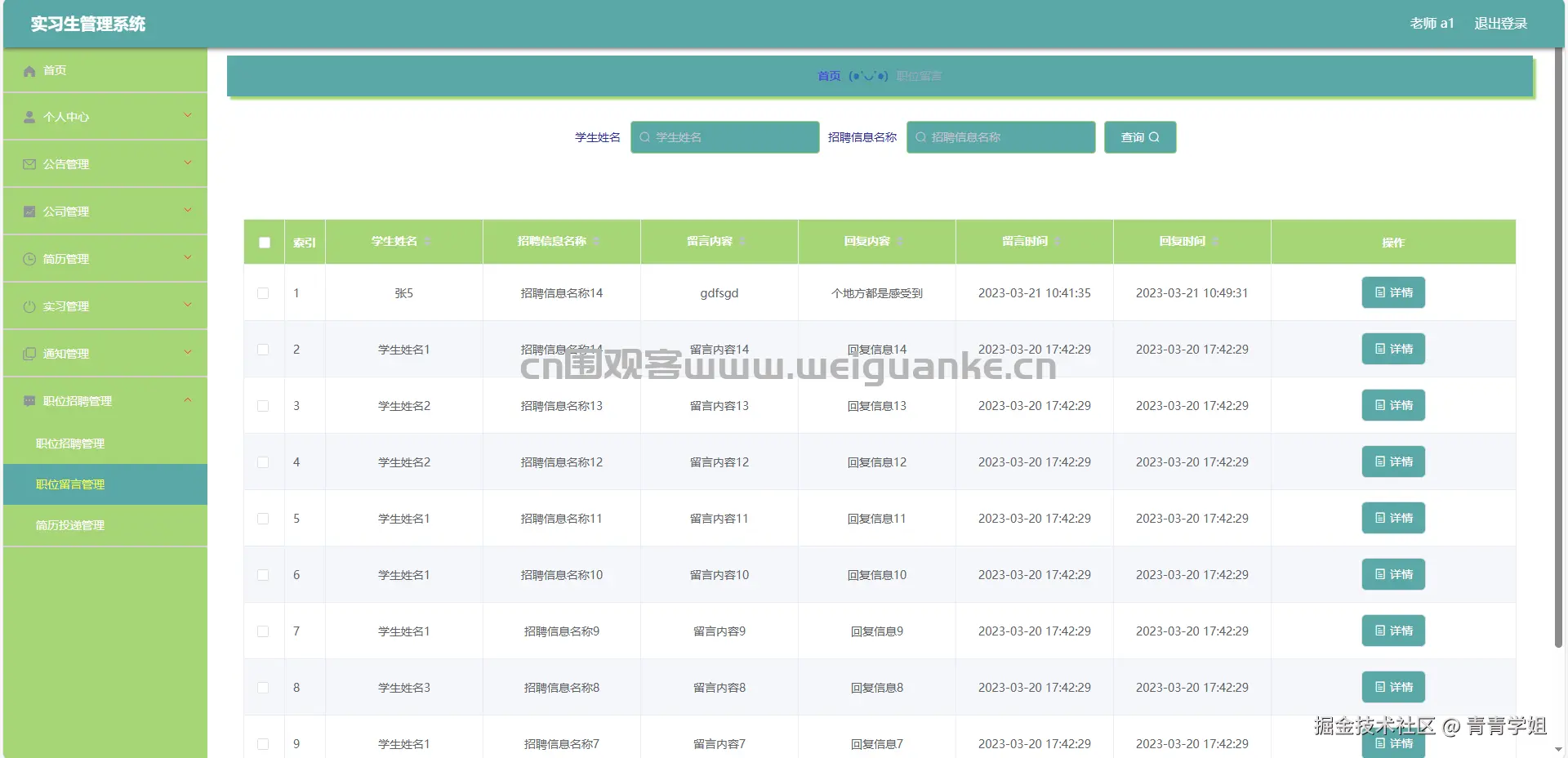
Task: Expand the 公告管理 menu arrow
Action: point(188,163)
